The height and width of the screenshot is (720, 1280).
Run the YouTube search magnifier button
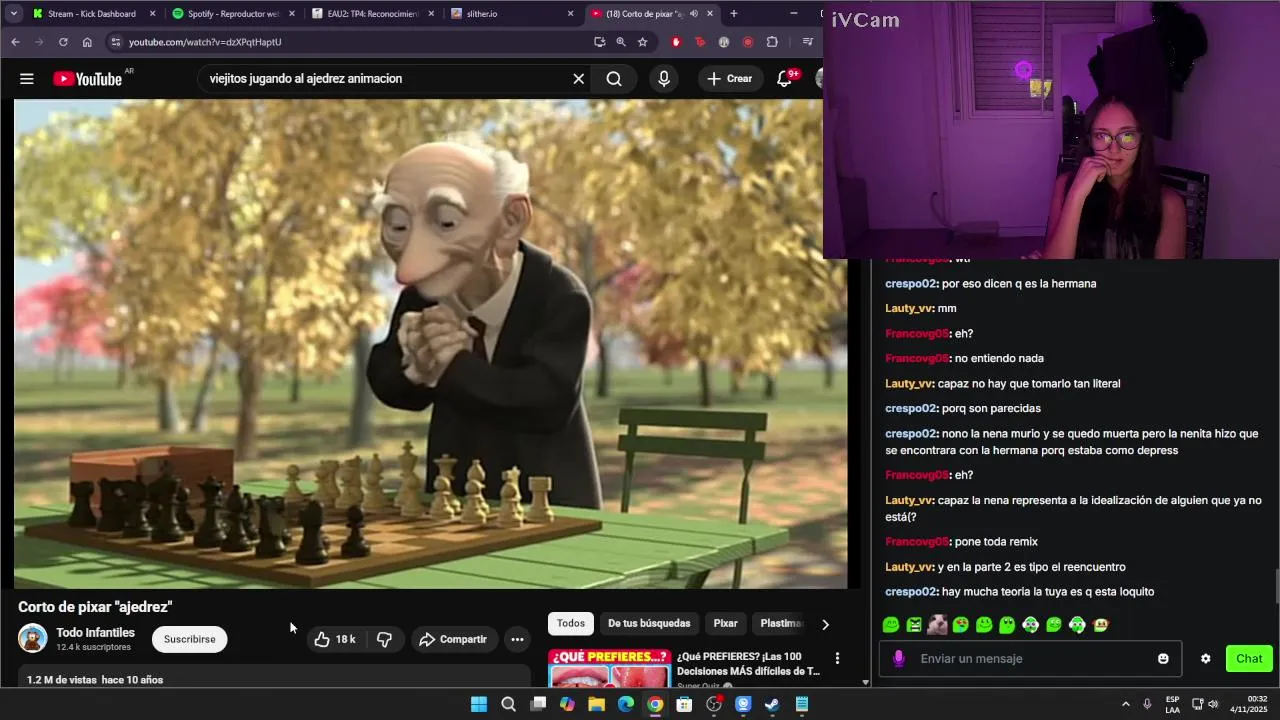point(614,79)
